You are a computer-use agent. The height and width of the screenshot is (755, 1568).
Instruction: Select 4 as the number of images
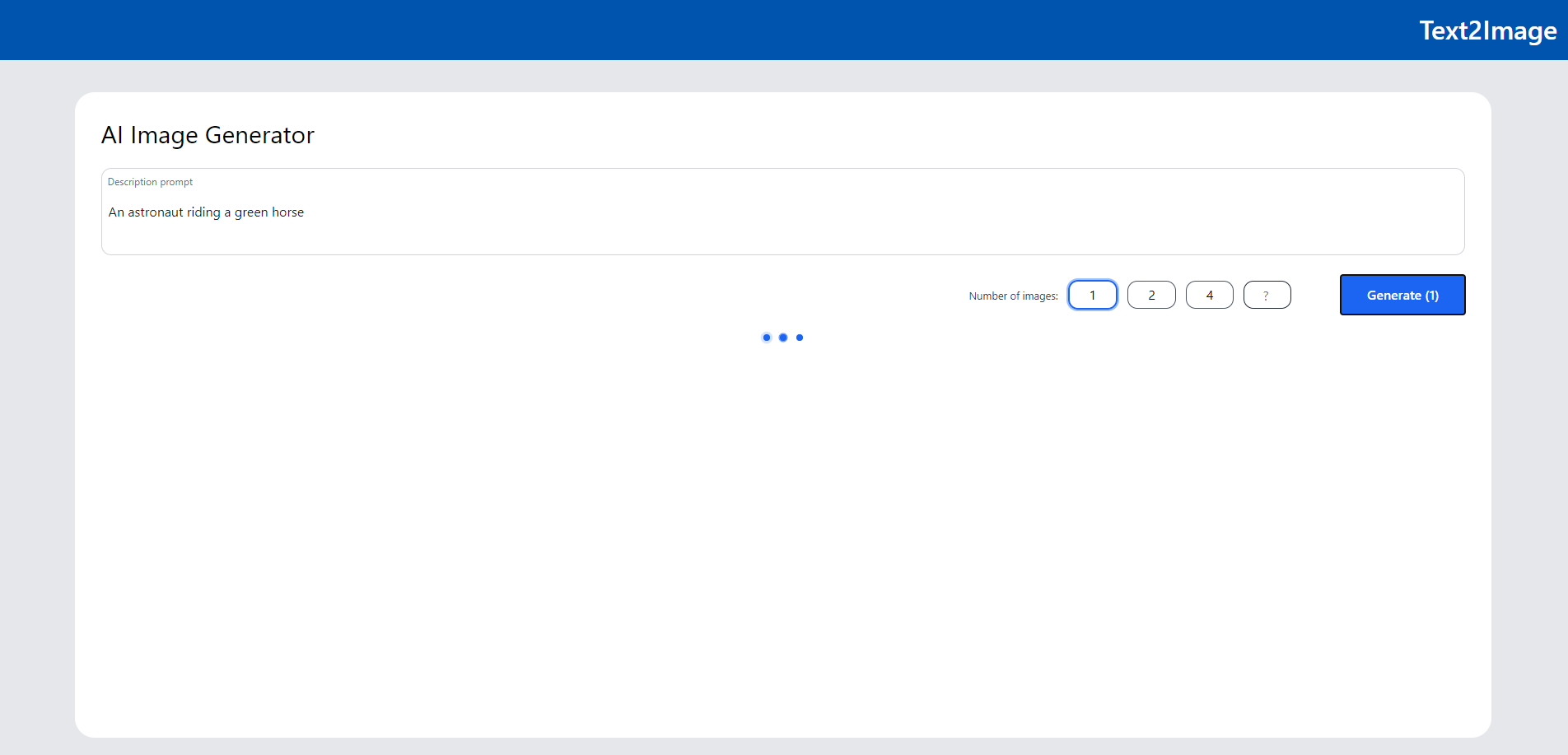(x=1209, y=295)
